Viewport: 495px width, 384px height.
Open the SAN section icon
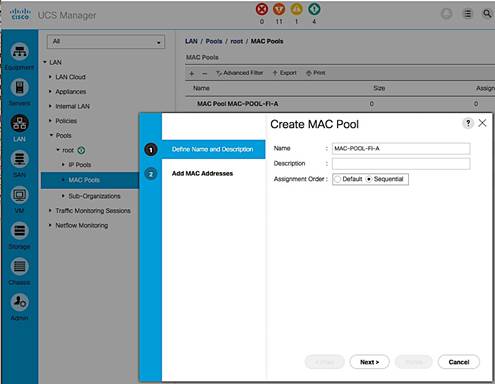click(20, 159)
